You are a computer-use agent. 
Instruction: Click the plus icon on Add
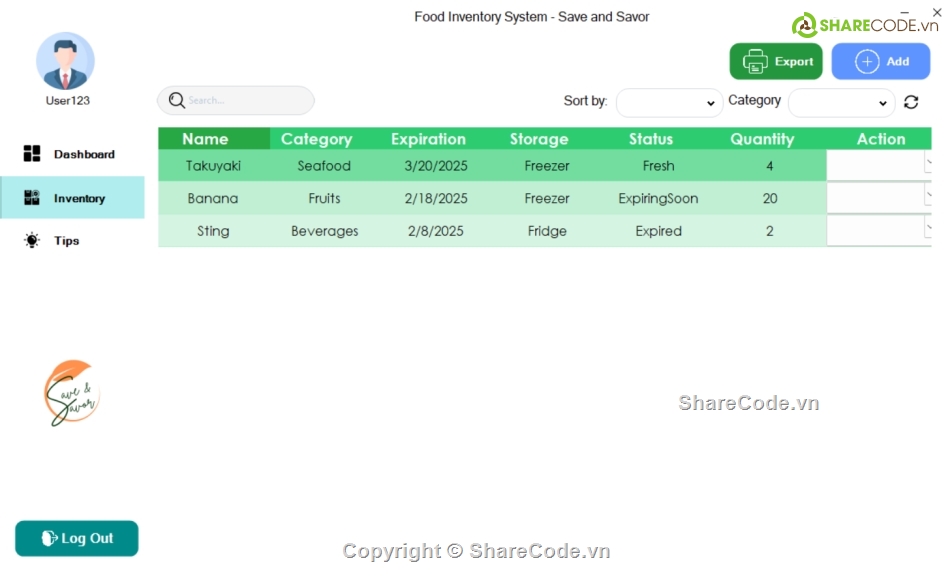point(867,61)
